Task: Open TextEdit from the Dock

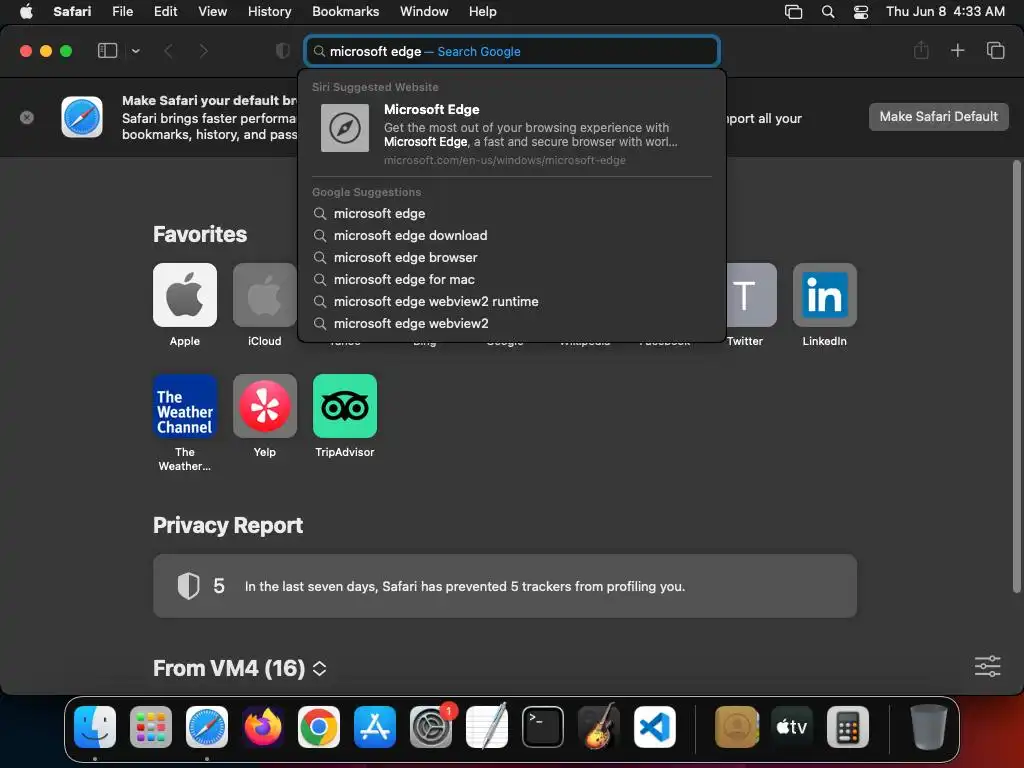Action: pyautogui.click(x=487, y=727)
